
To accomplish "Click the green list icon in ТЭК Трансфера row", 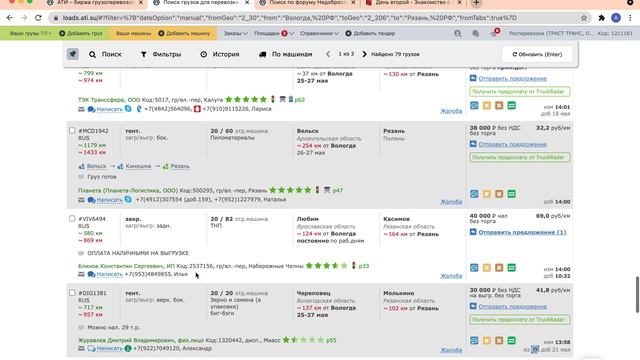I will pos(511,105).
